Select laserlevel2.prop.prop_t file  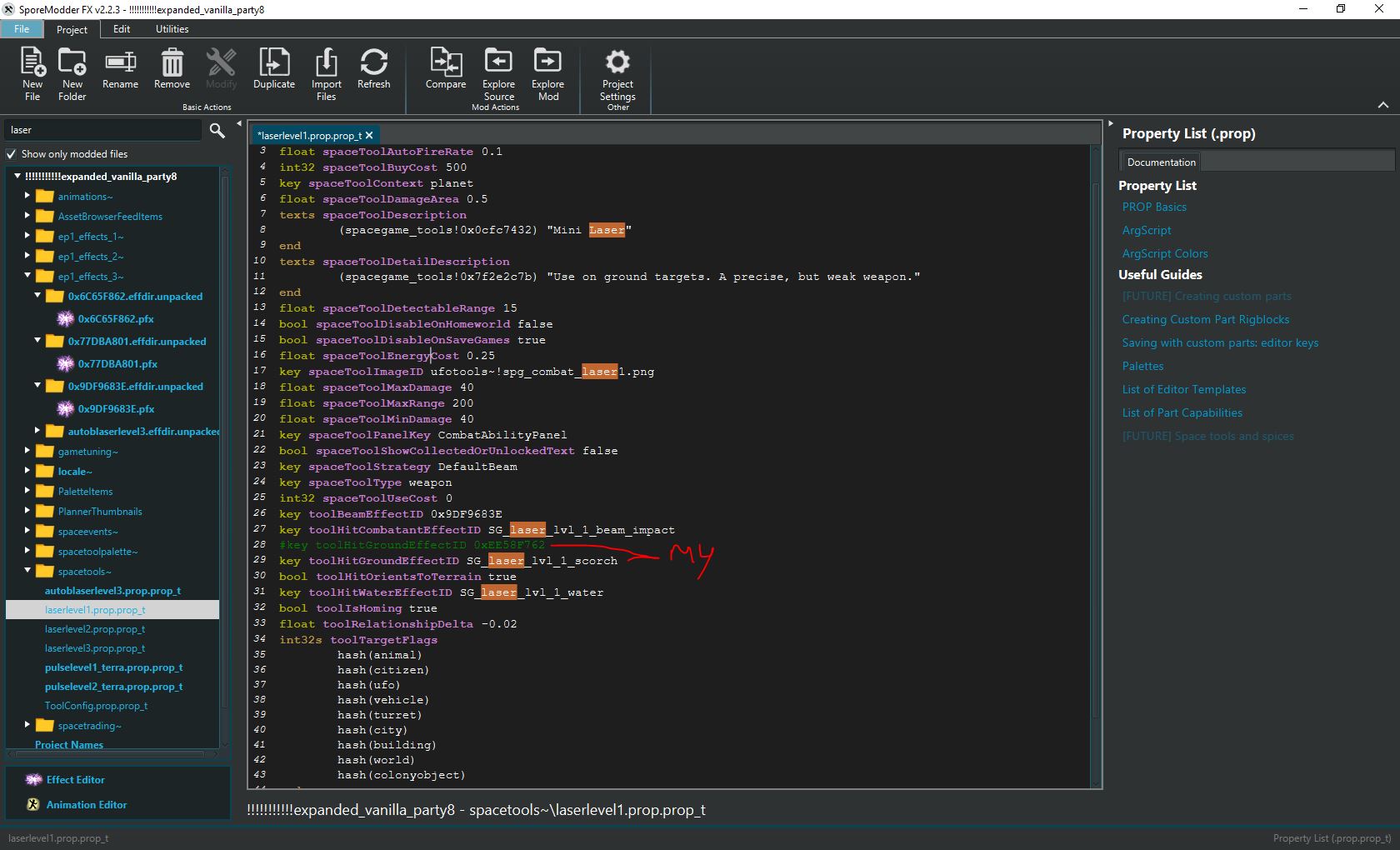tap(95, 629)
